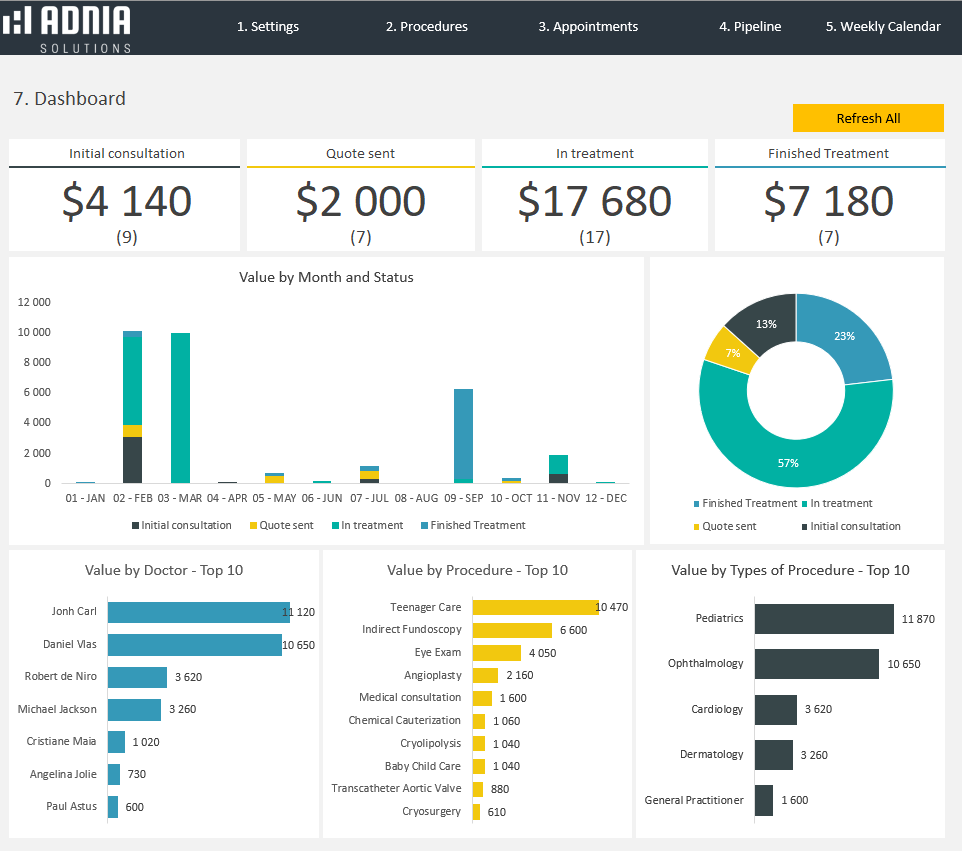
Task: Click the Teenager Care yellow bar
Action: pos(535,607)
